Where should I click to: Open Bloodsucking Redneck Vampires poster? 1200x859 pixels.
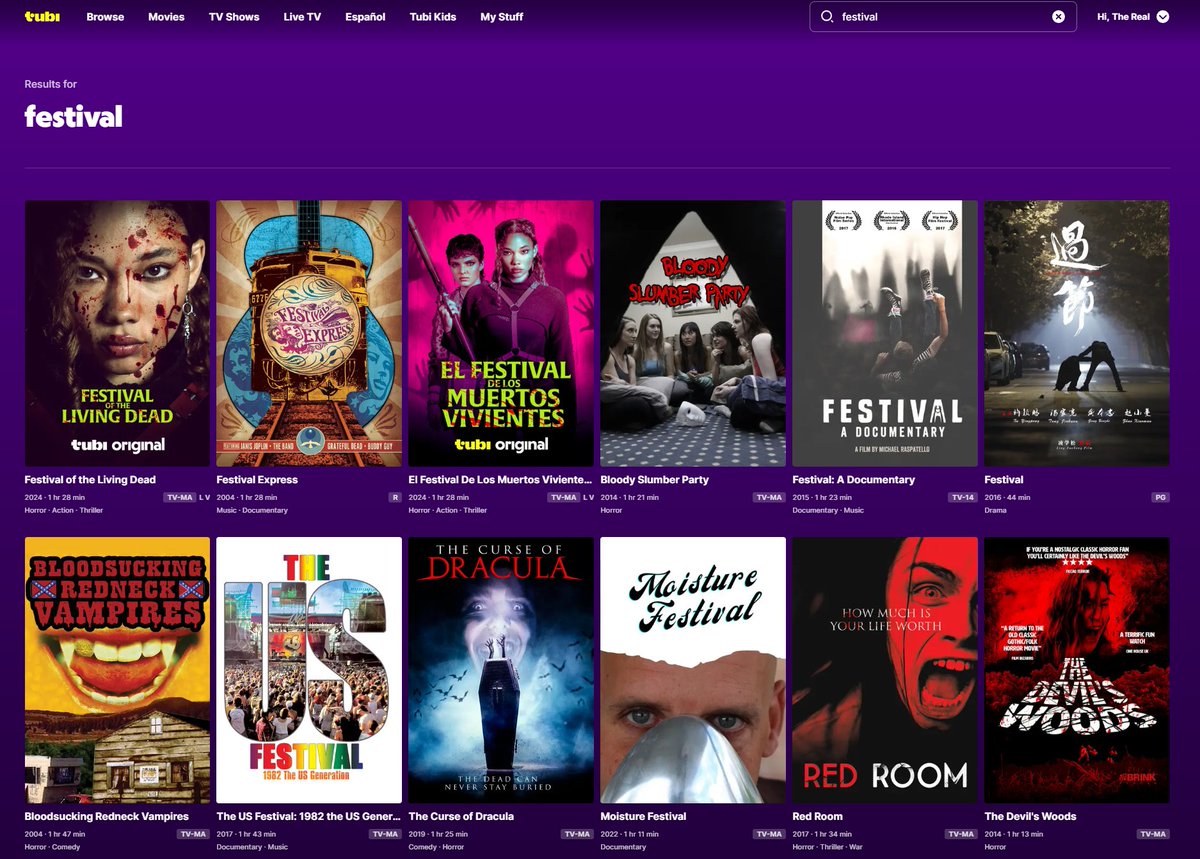(117, 670)
